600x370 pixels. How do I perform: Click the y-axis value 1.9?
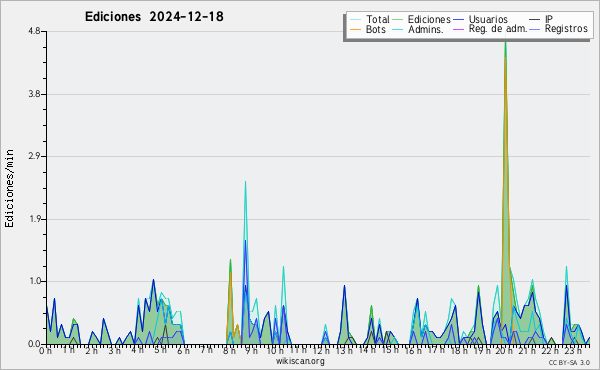click(x=34, y=219)
